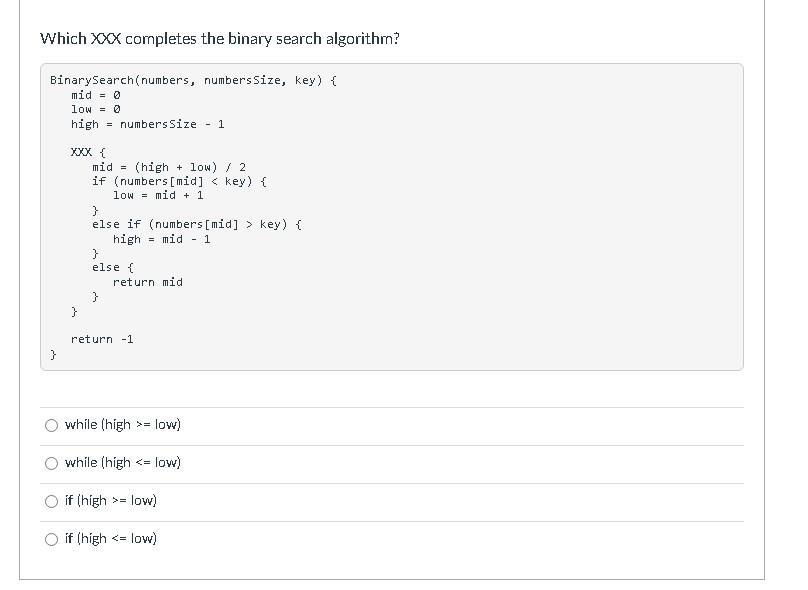Select the radio button for while (high >= low)
Viewport: 808px width, 590px height.
pos(52,425)
